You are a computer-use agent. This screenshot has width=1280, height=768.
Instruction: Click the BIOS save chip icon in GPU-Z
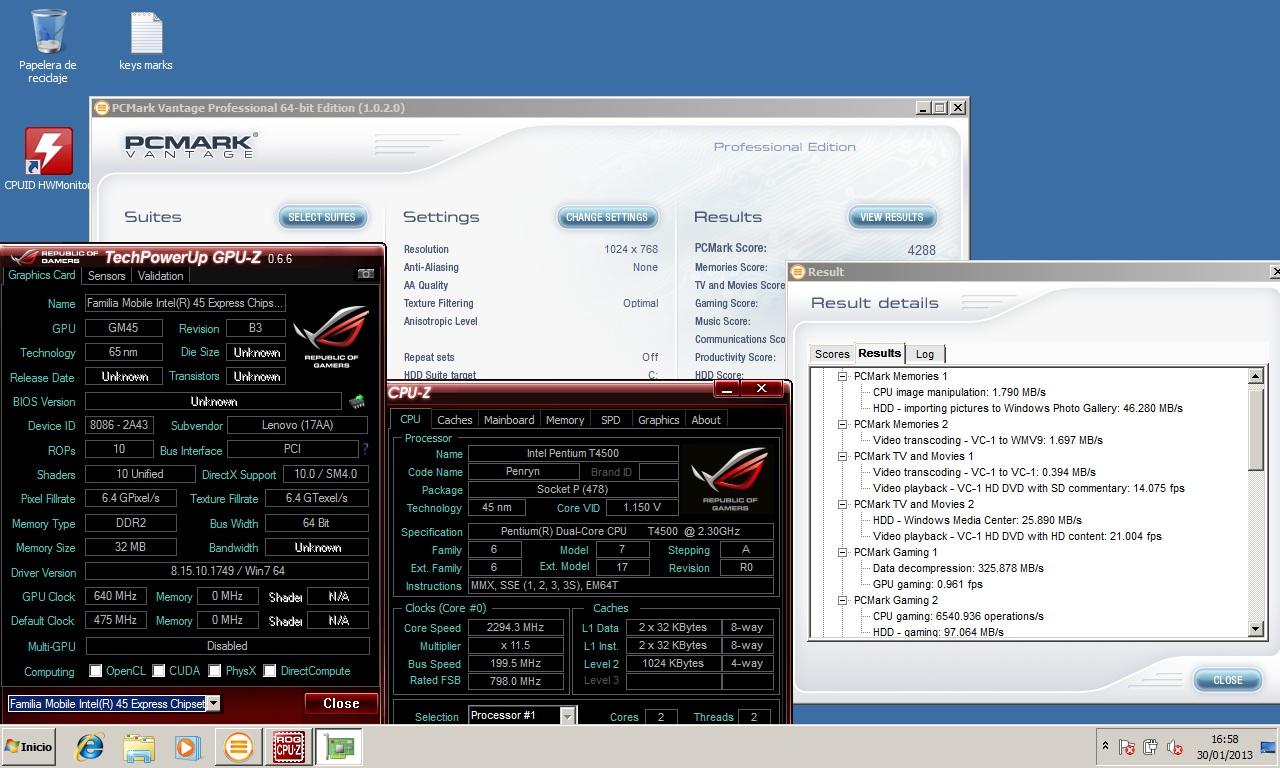pos(357,401)
